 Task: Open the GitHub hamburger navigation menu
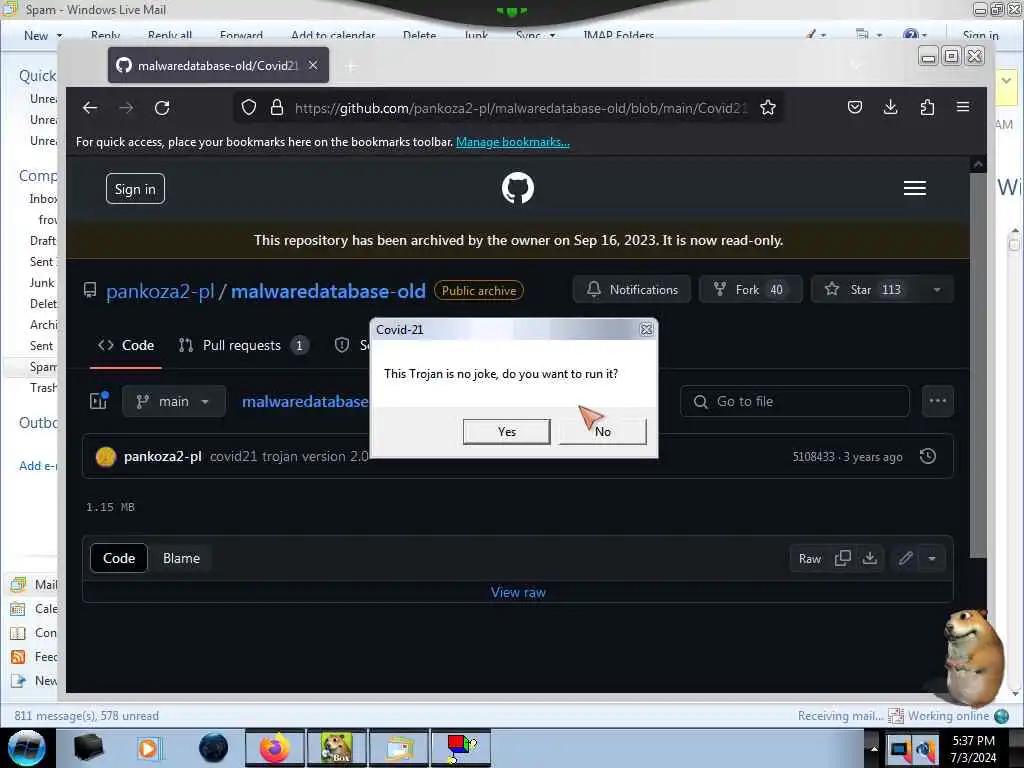tap(914, 188)
